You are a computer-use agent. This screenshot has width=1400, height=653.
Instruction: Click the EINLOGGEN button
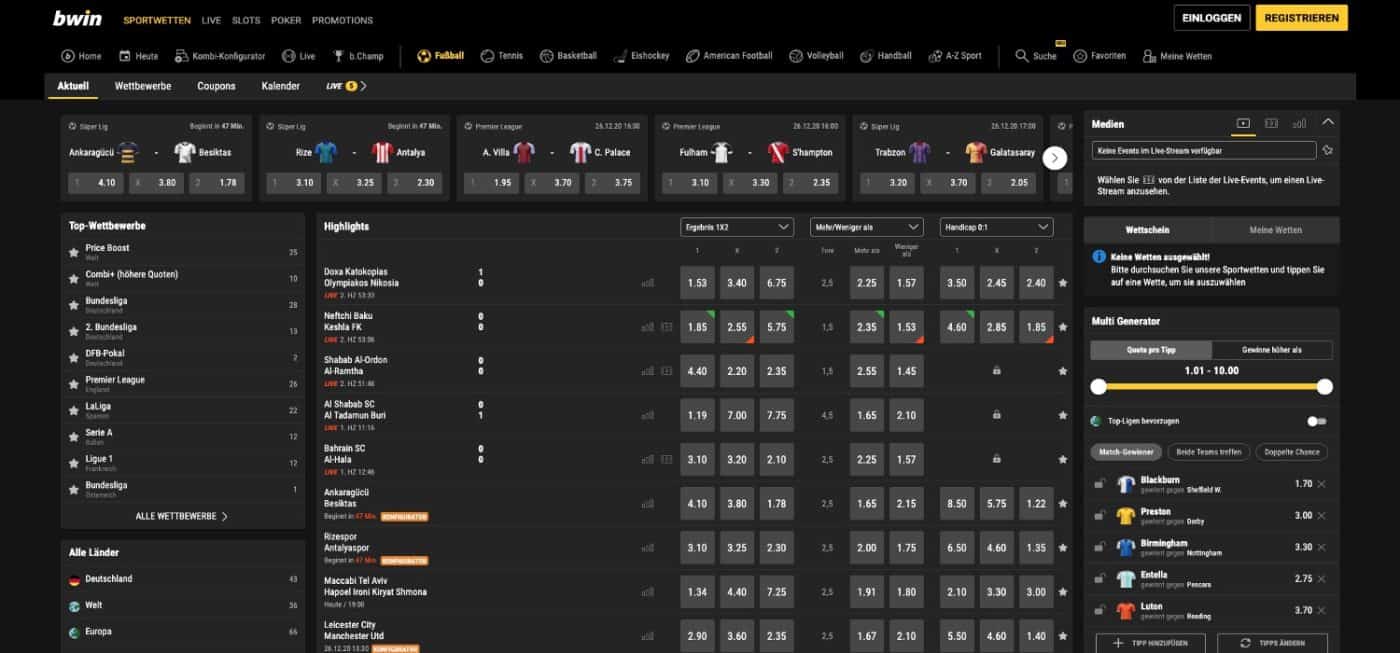(1211, 18)
